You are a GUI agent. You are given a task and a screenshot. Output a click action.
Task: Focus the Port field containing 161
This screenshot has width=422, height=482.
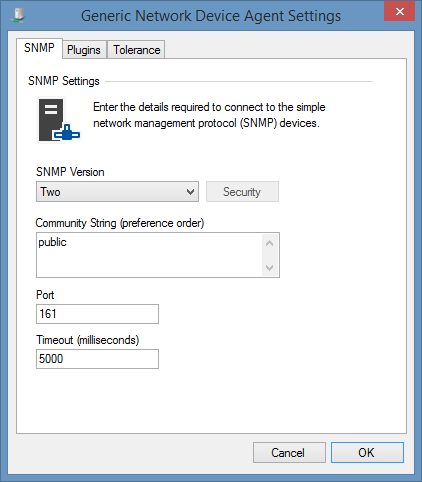click(x=97, y=314)
